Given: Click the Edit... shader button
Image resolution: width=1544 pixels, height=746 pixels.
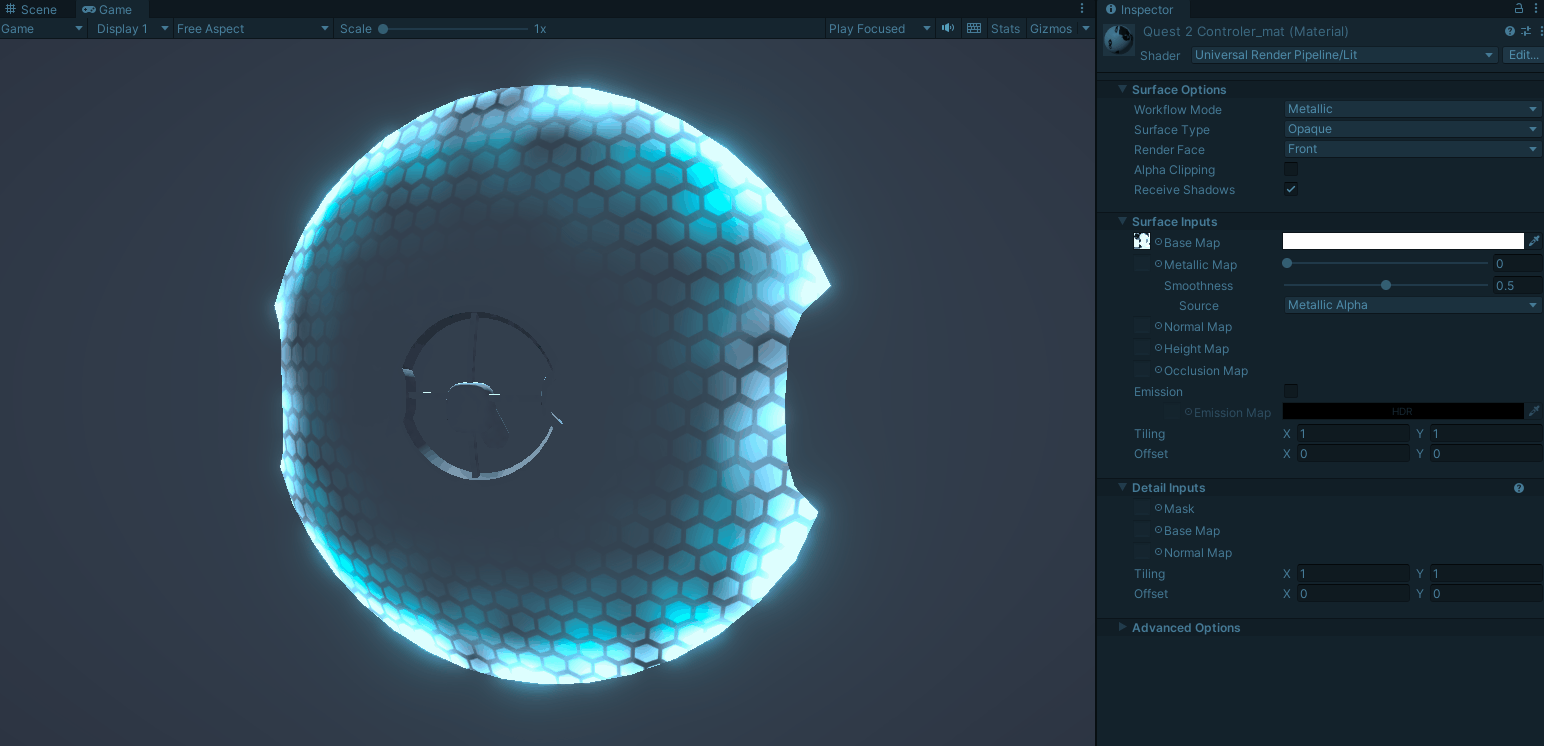Looking at the screenshot, I should click(x=1523, y=55).
